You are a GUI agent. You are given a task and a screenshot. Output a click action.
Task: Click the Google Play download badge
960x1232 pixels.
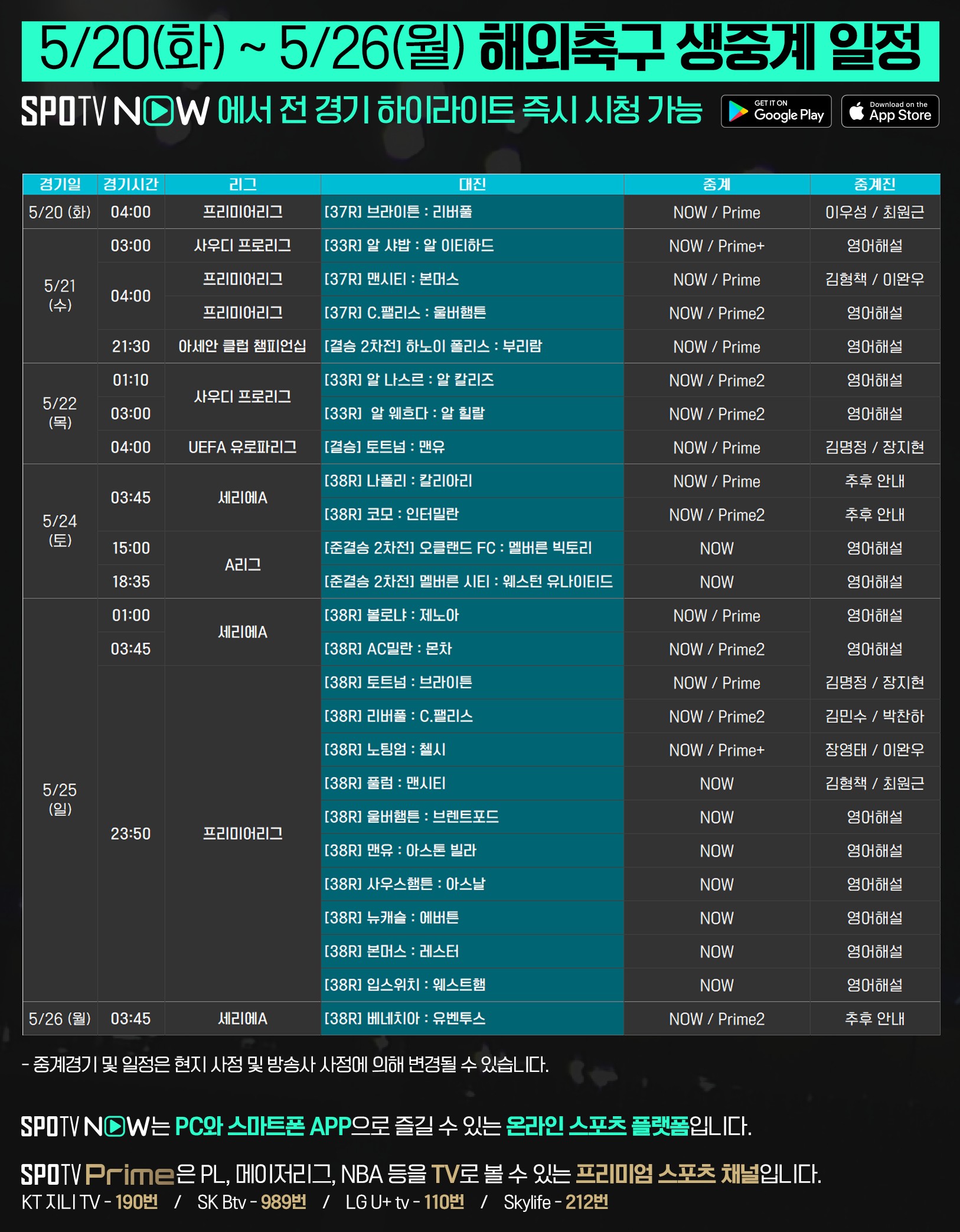(776, 111)
